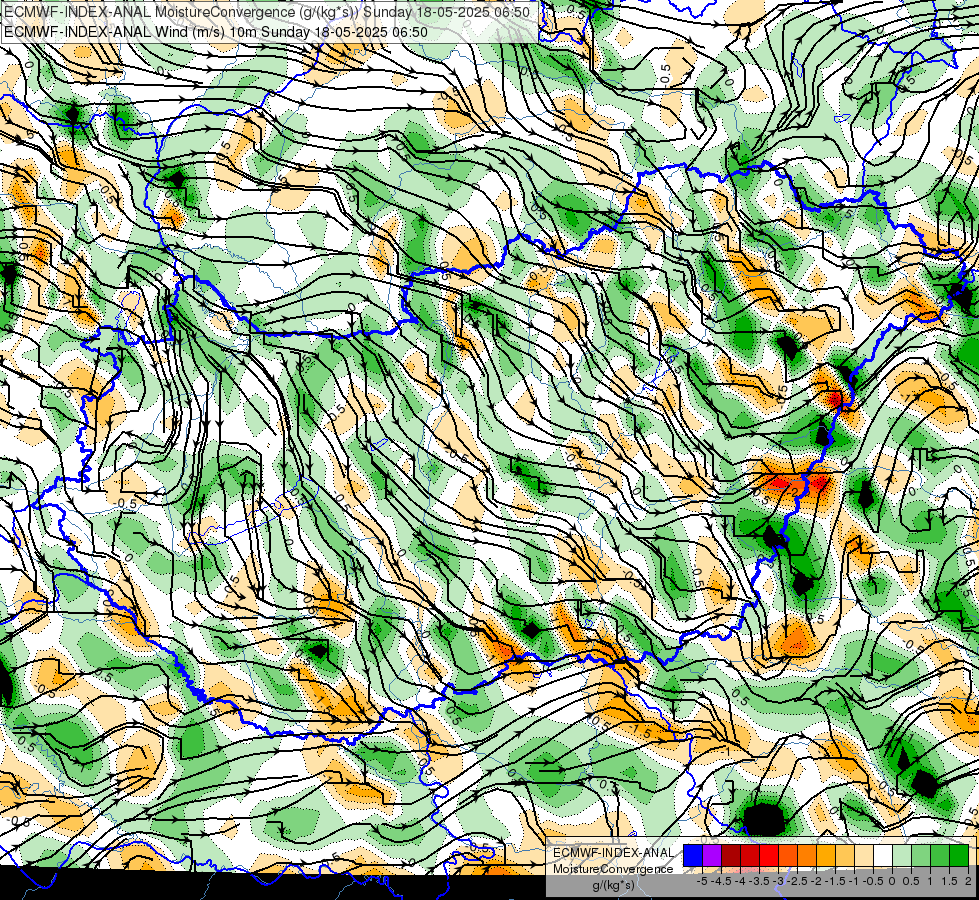Click the MoistureConvergence title line at top
The width and height of the screenshot is (979, 900).
[267, 12]
